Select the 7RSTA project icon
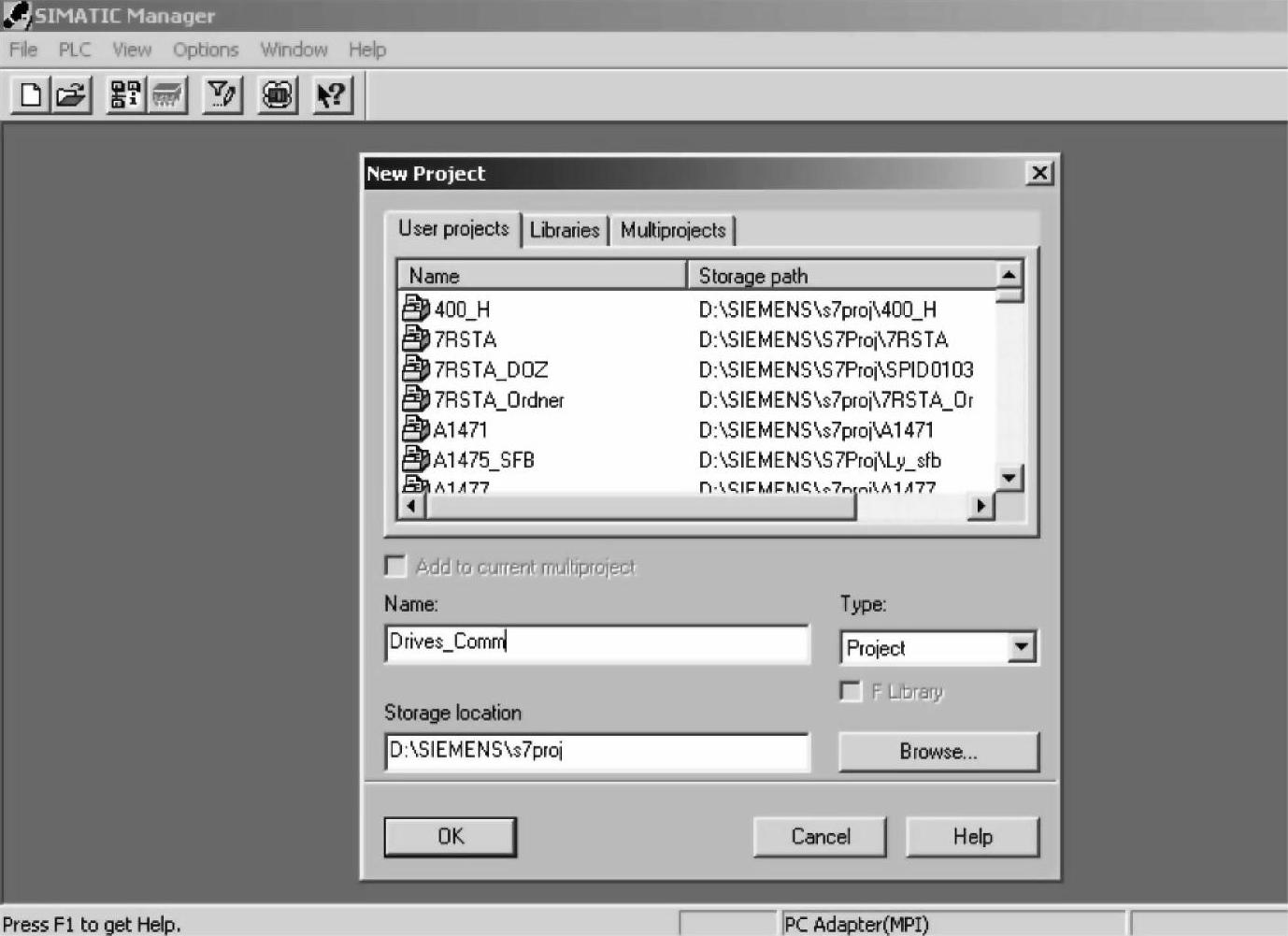1288x936 pixels. coord(415,338)
